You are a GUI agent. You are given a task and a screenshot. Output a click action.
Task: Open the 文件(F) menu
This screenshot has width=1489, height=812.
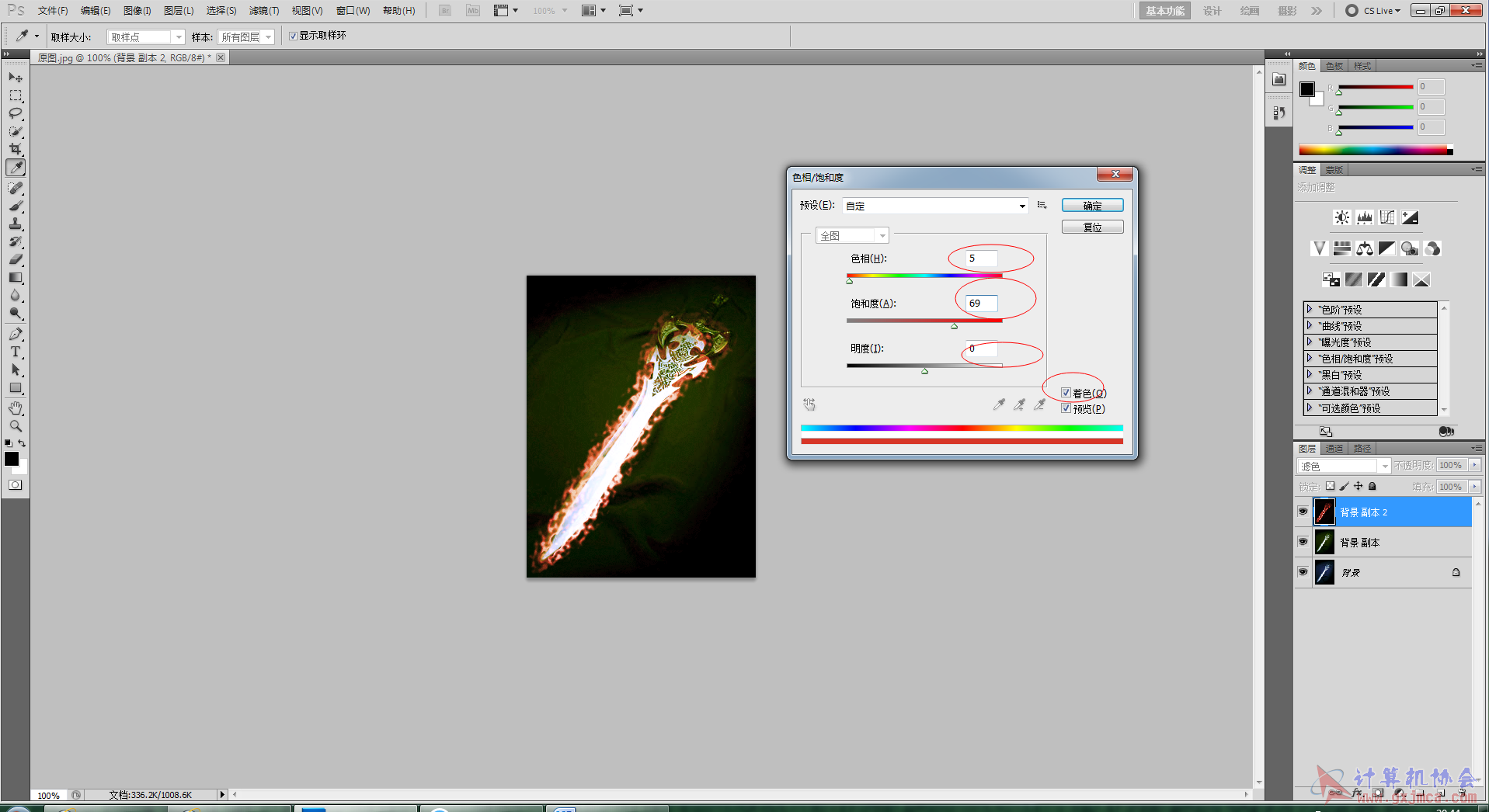click(53, 11)
